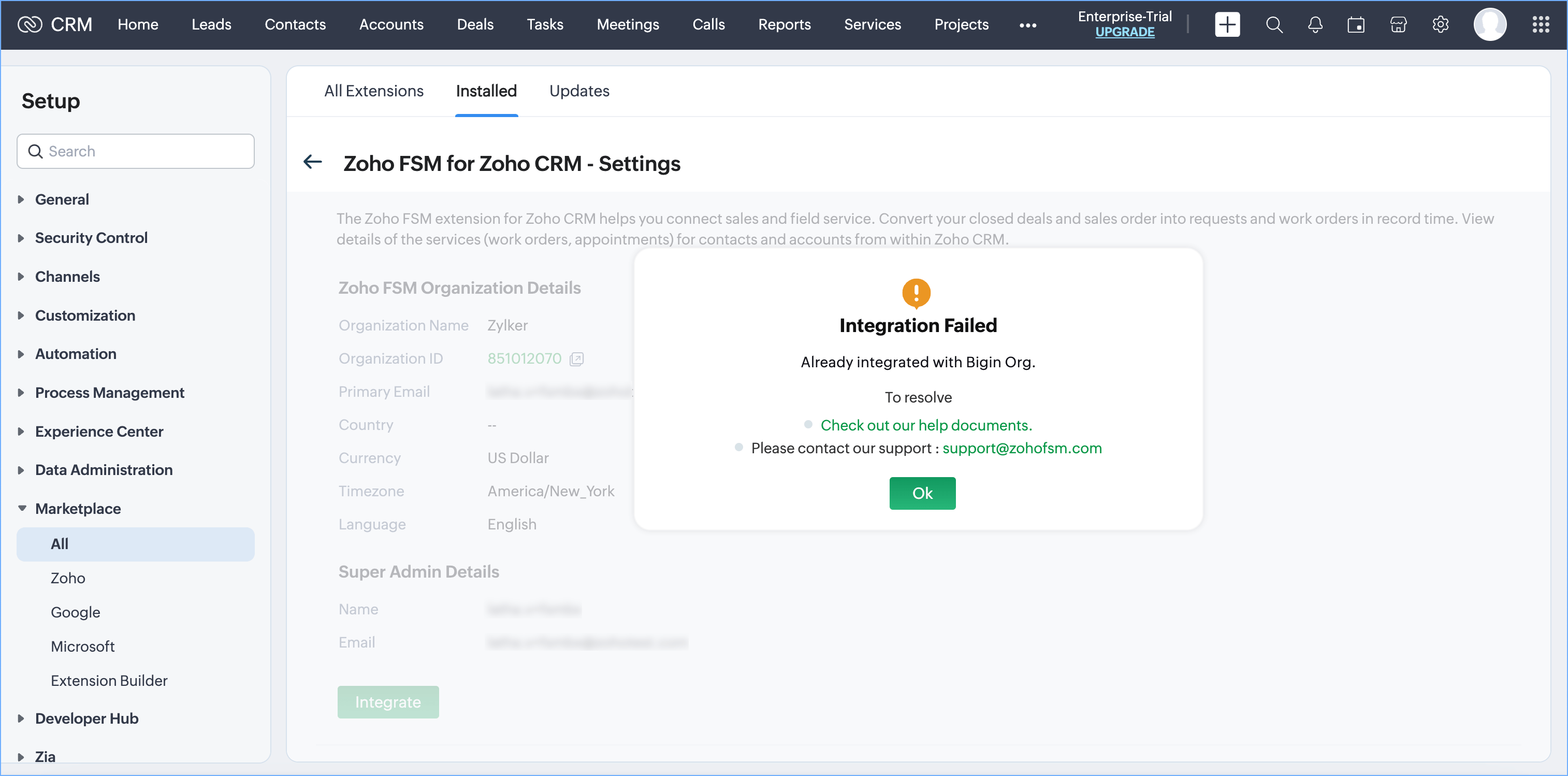This screenshot has width=1568, height=776.
Task: Open the marketplace store icon
Action: click(x=1398, y=24)
